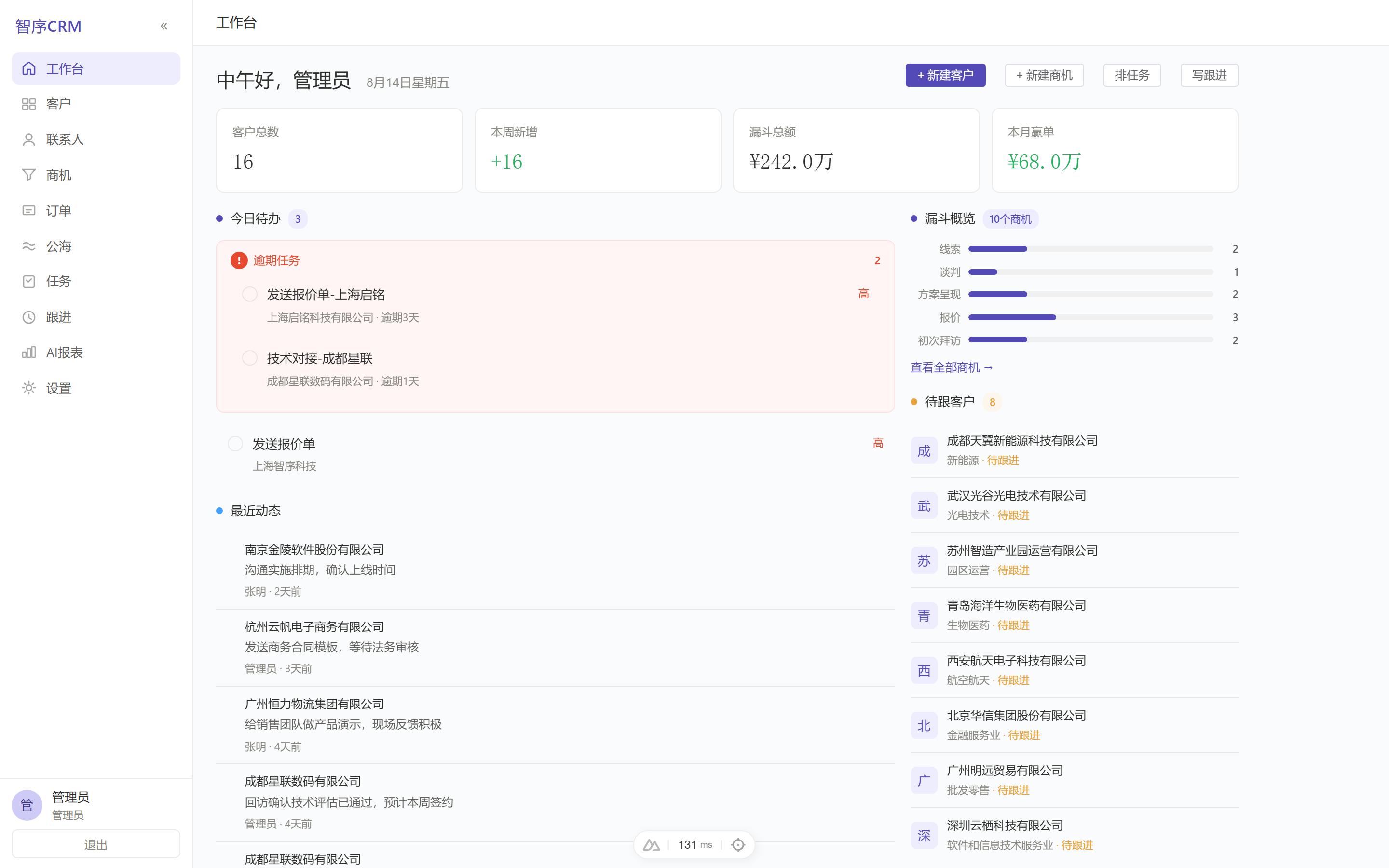Click the 跟进 clock icon in sidebar
The height and width of the screenshot is (868, 1389).
coord(29,317)
